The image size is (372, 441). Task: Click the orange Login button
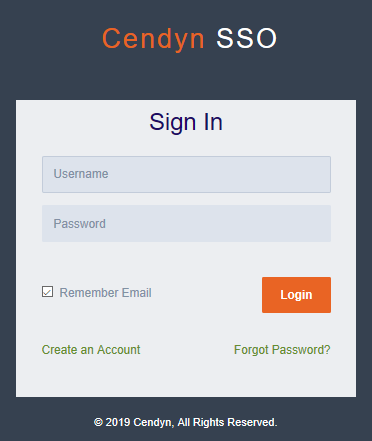[x=296, y=295]
